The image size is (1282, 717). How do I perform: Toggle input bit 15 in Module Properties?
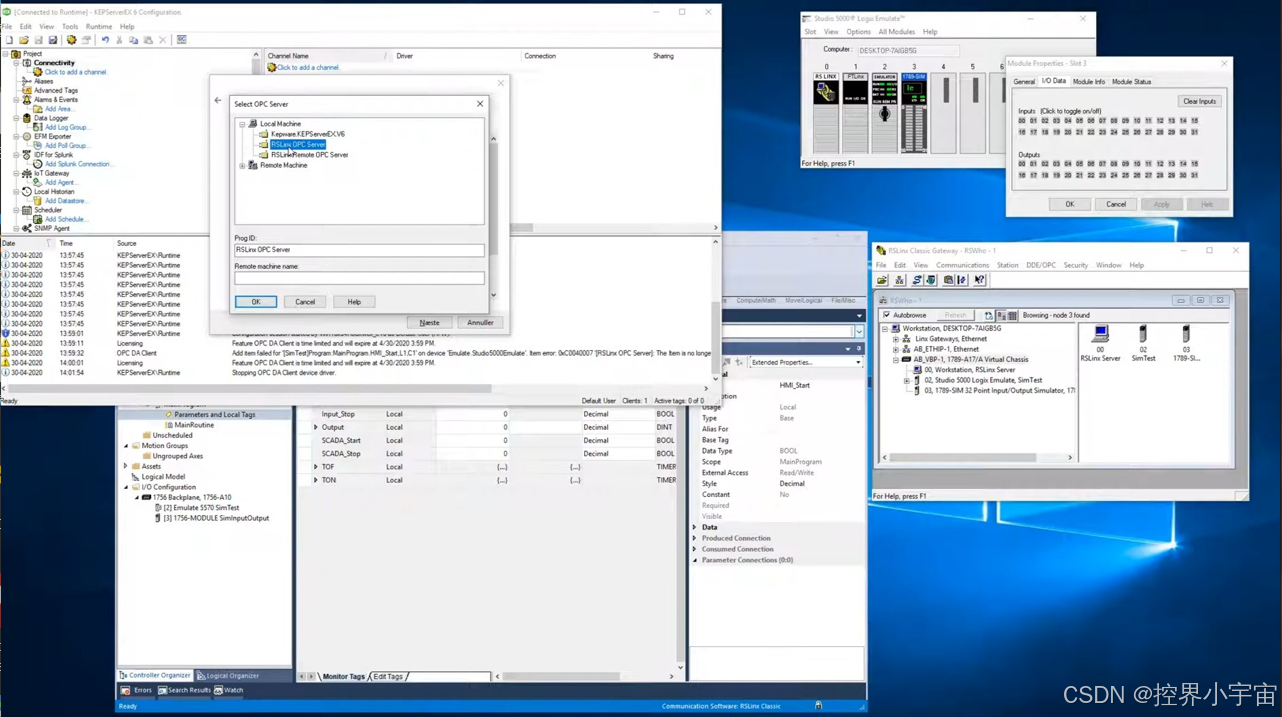click(x=1194, y=121)
